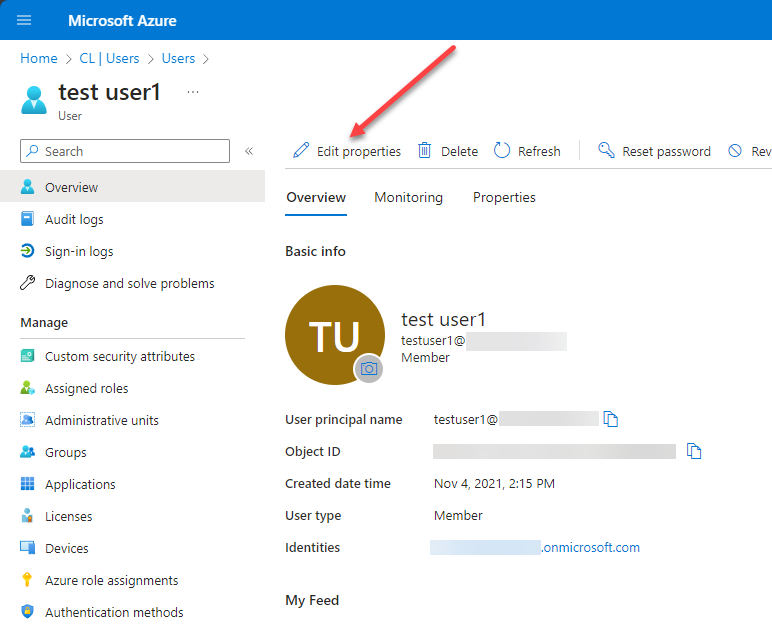
Task: Click the Microsoft Azure header title
Action: coord(122,21)
